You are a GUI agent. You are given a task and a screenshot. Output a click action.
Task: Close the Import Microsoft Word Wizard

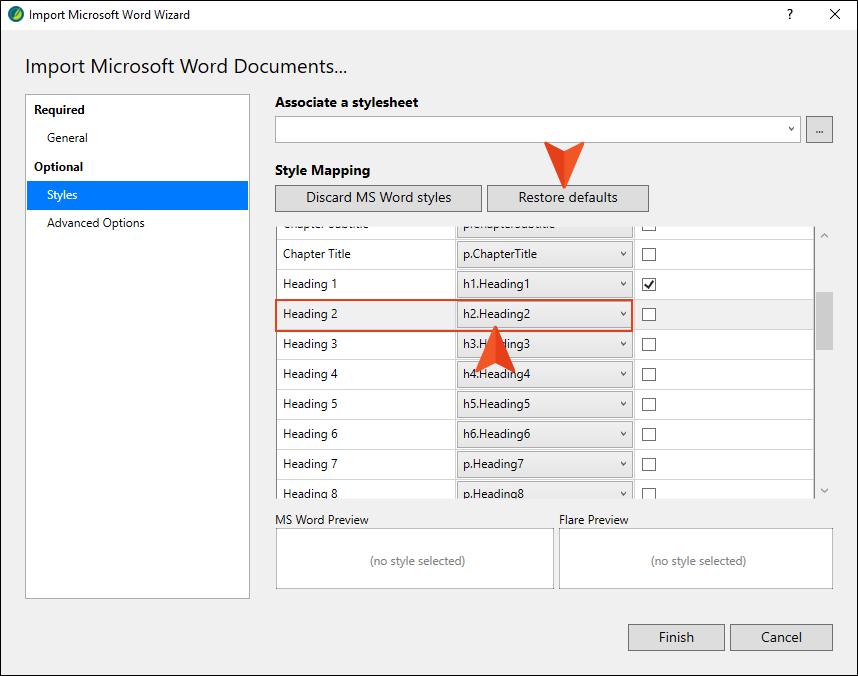pos(834,14)
